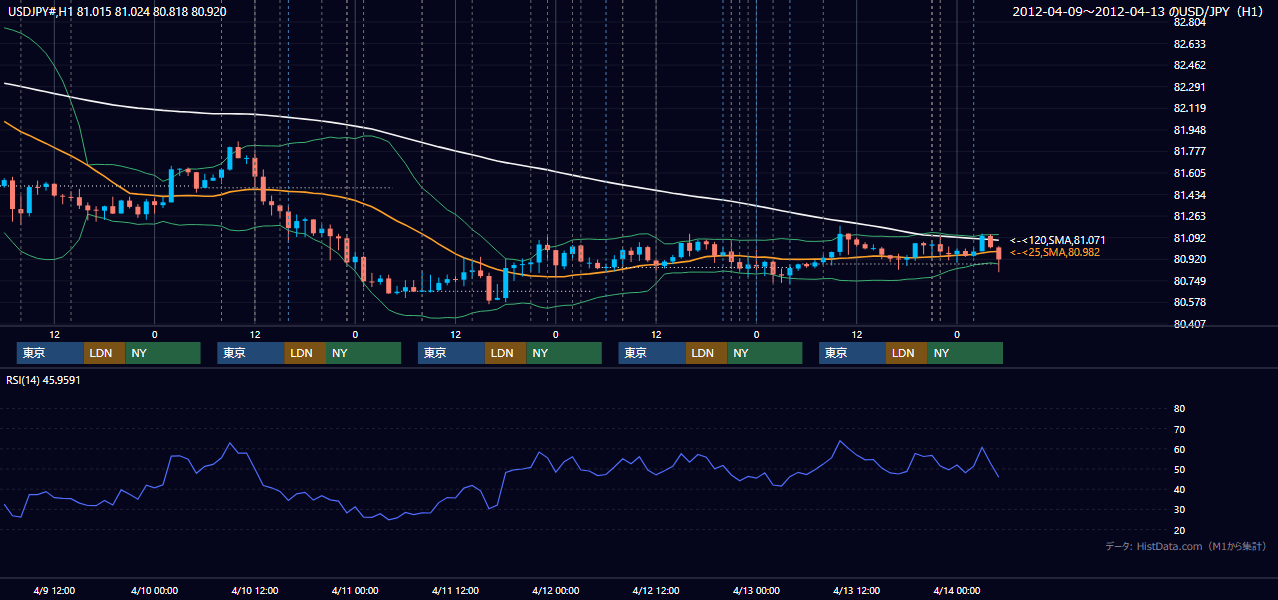Image resolution: width=1278 pixels, height=600 pixels.
Task: Click the 4/14 00:00 time label
Action: 956,590
